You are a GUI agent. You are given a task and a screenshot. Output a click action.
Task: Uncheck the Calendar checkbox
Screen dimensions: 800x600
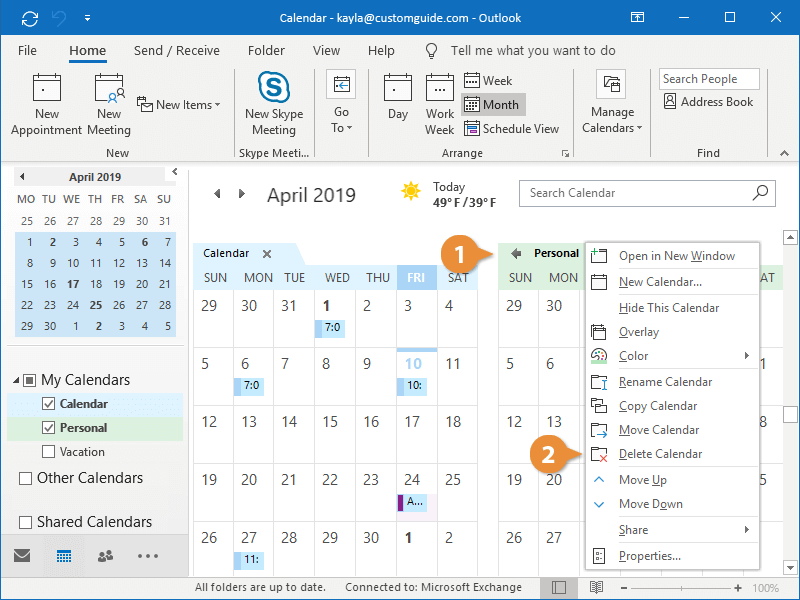[48, 404]
